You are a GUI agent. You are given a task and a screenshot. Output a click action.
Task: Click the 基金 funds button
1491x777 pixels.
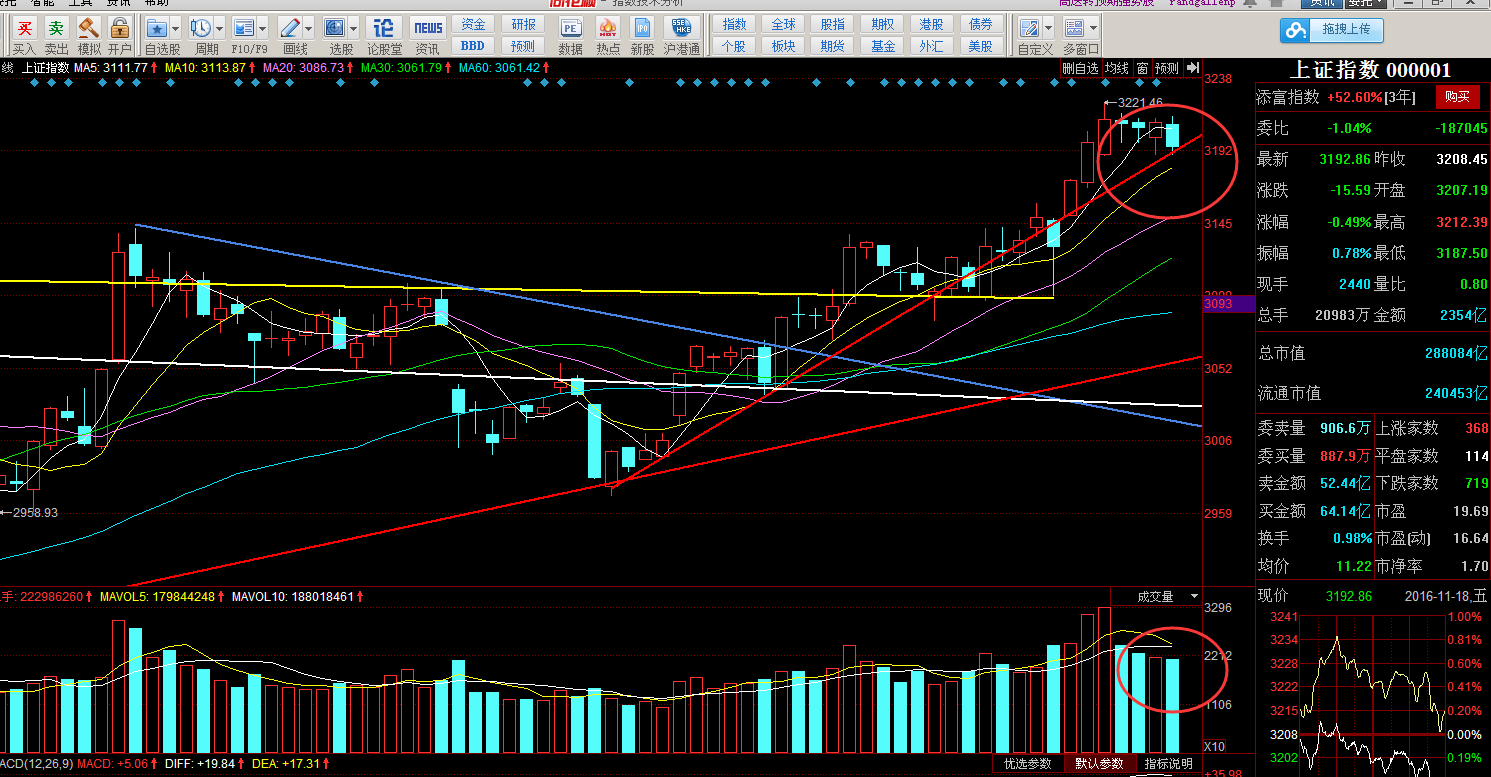pos(882,46)
